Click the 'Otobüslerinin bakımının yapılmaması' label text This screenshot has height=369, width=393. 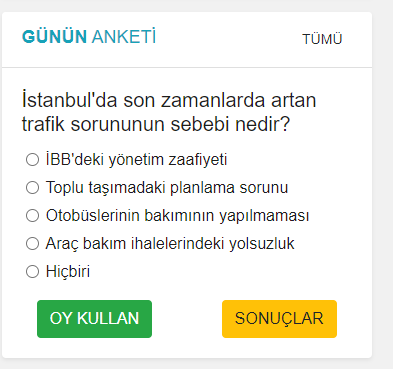pyautogui.click(x=177, y=215)
